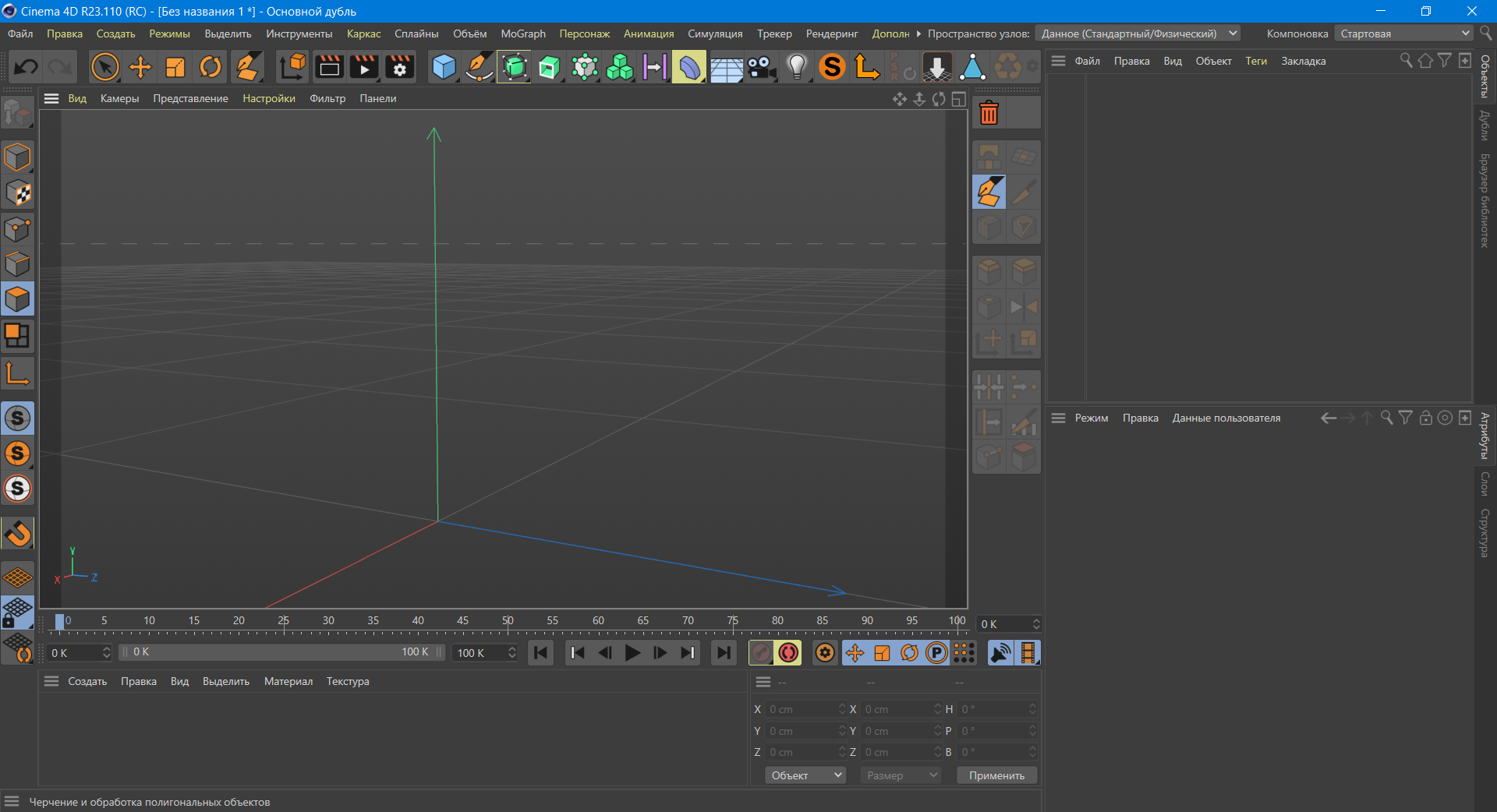Click the preview range bar 0 K–100 K
Image resolution: width=1497 pixels, height=812 pixels.
[x=281, y=652]
